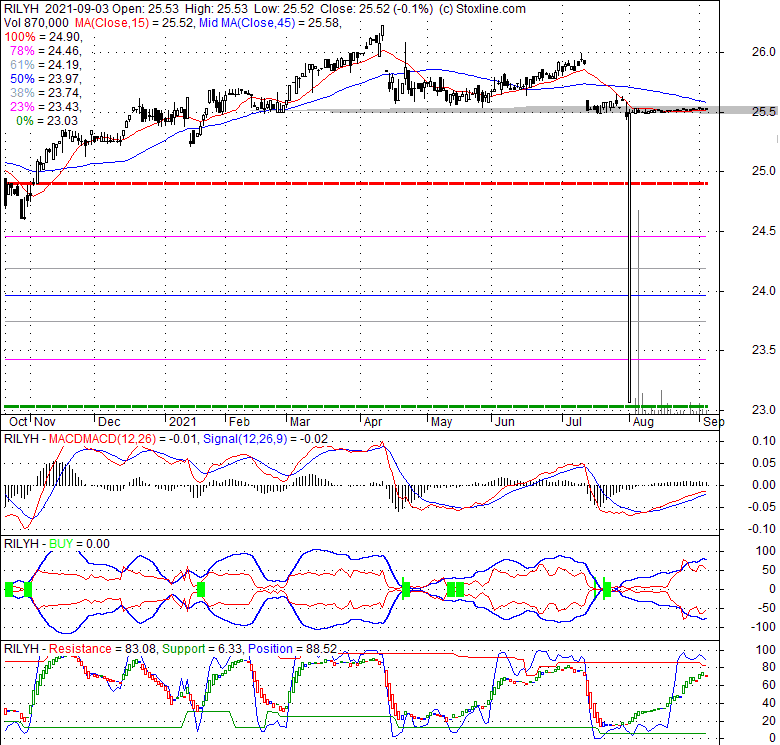This screenshot has height=745, width=780.
Task: Click the Dec label on the time axis
Action: coord(109,422)
